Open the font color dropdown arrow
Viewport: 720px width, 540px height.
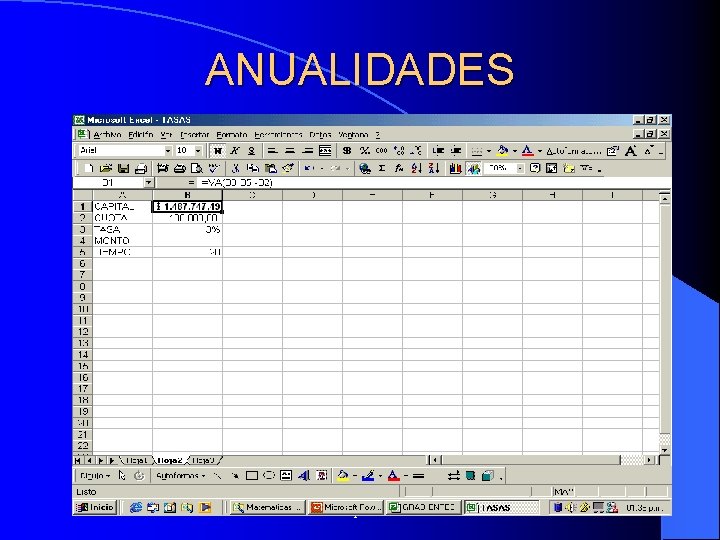pos(540,151)
